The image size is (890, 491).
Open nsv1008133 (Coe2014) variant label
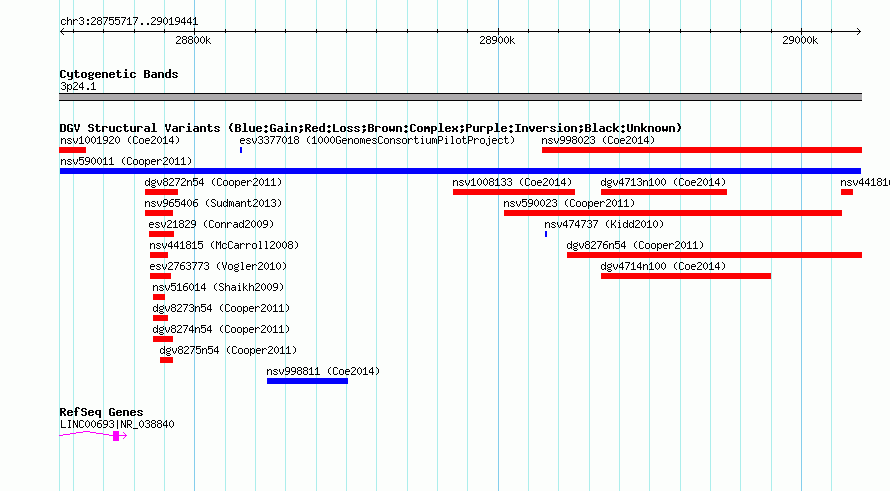512,182
